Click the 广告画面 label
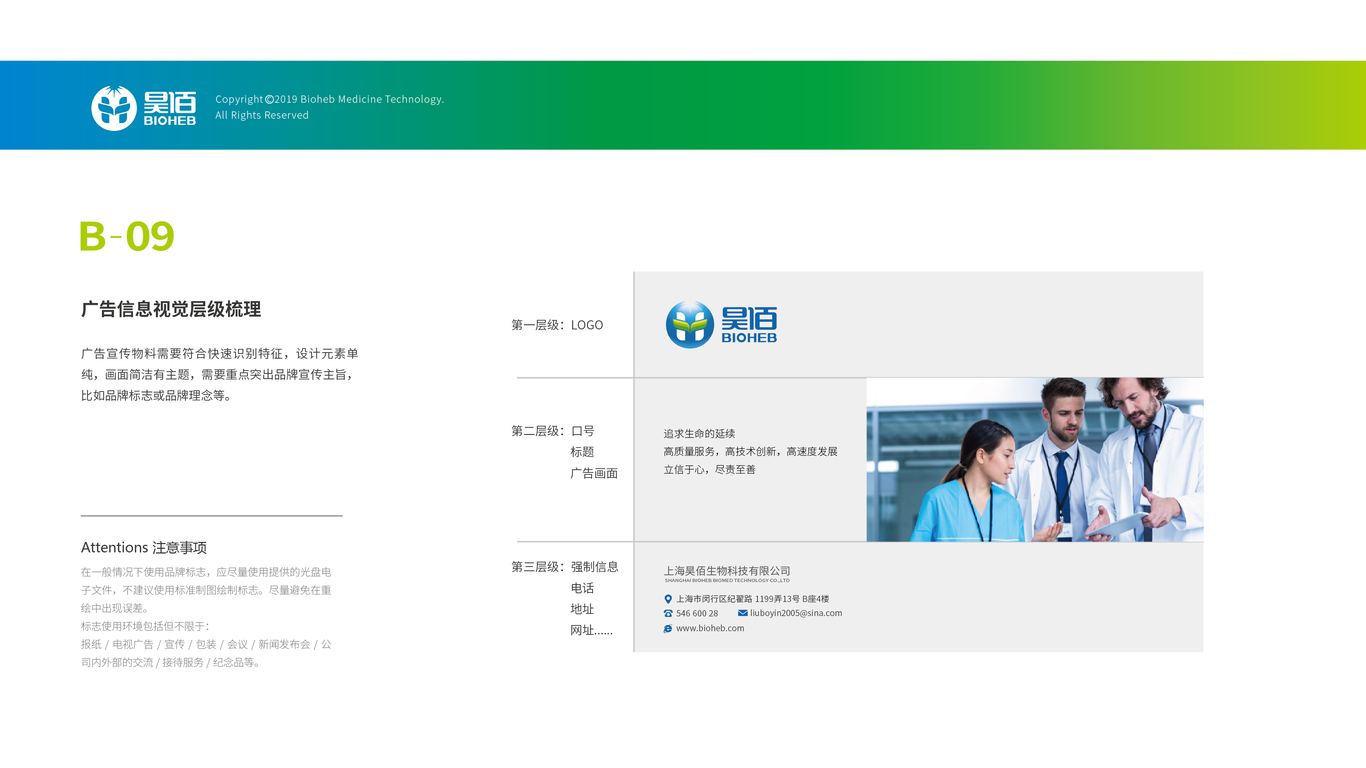Screen dimensions: 1366x768 (x=594, y=473)
